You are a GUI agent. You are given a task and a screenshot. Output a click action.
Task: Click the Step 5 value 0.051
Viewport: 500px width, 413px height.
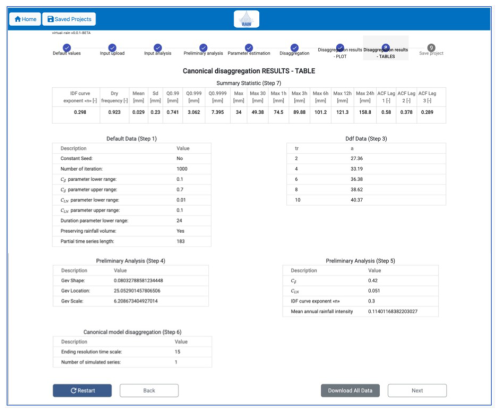pos(374,291)
